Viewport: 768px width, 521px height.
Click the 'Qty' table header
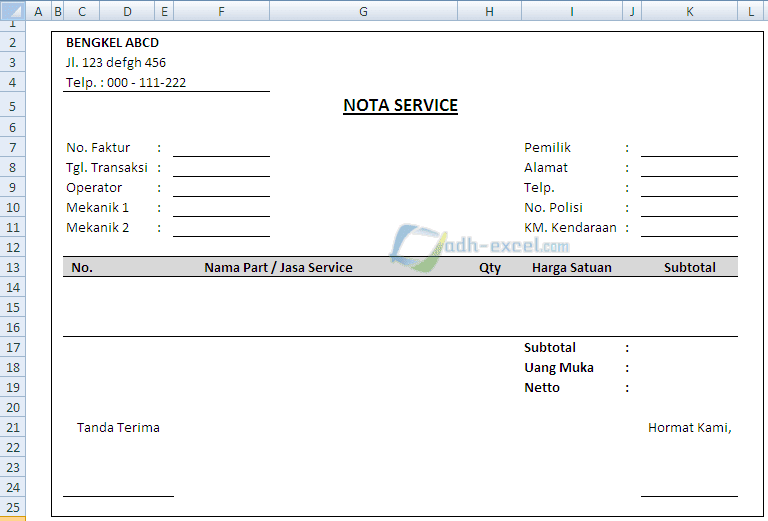tap(490, 268)
